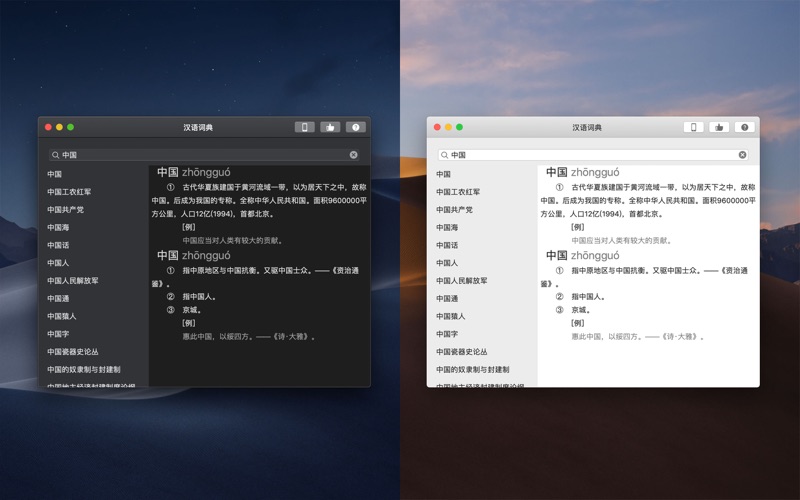Select 中国瓷器史论丛 in light window list

pyautogui.click(x=462, y=352)
